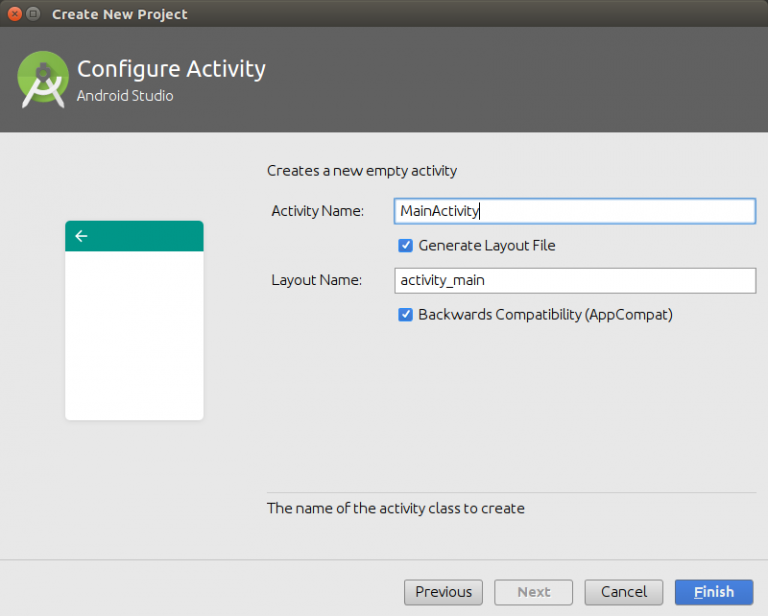Click Finish to create the project
Viewport: 768px width, 616px height.
[x=714, y=592]
